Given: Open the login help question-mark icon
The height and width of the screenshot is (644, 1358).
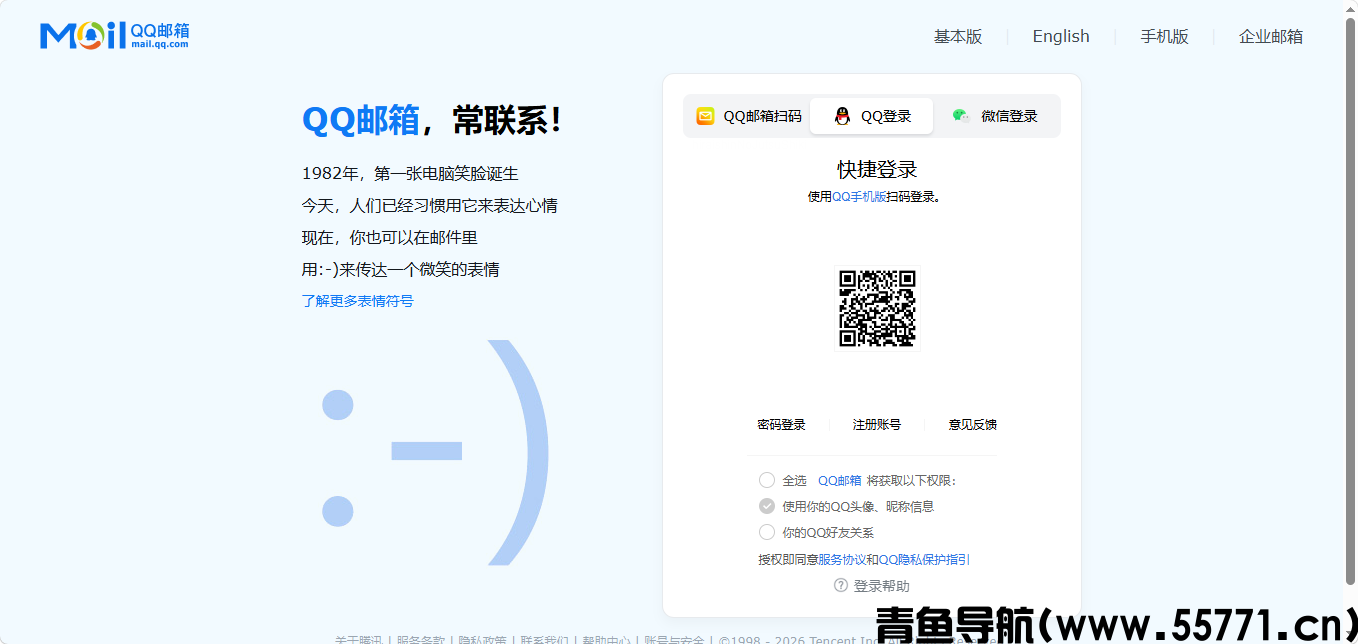Looking at the screenshot, I should click(x=841, y=585).
